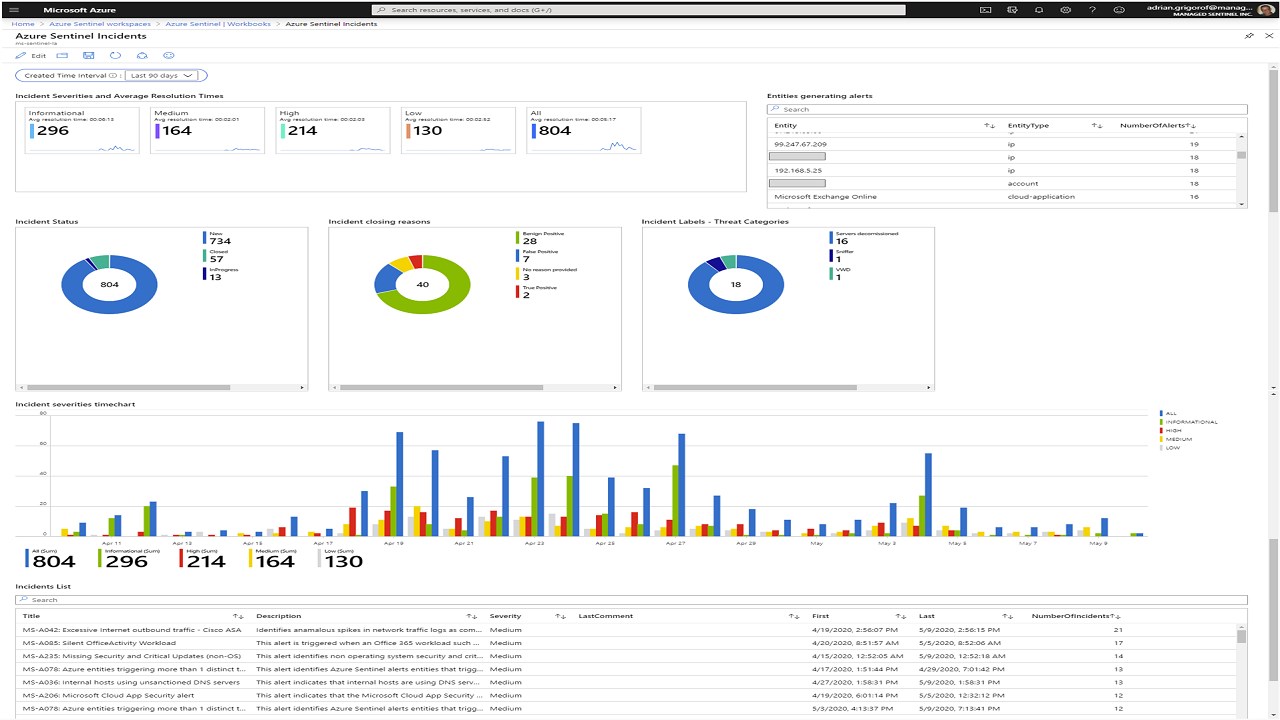Select the High severity tile
Image resolution: width=1280 pixels, height=720 pixels.
[x=333, y=130]
